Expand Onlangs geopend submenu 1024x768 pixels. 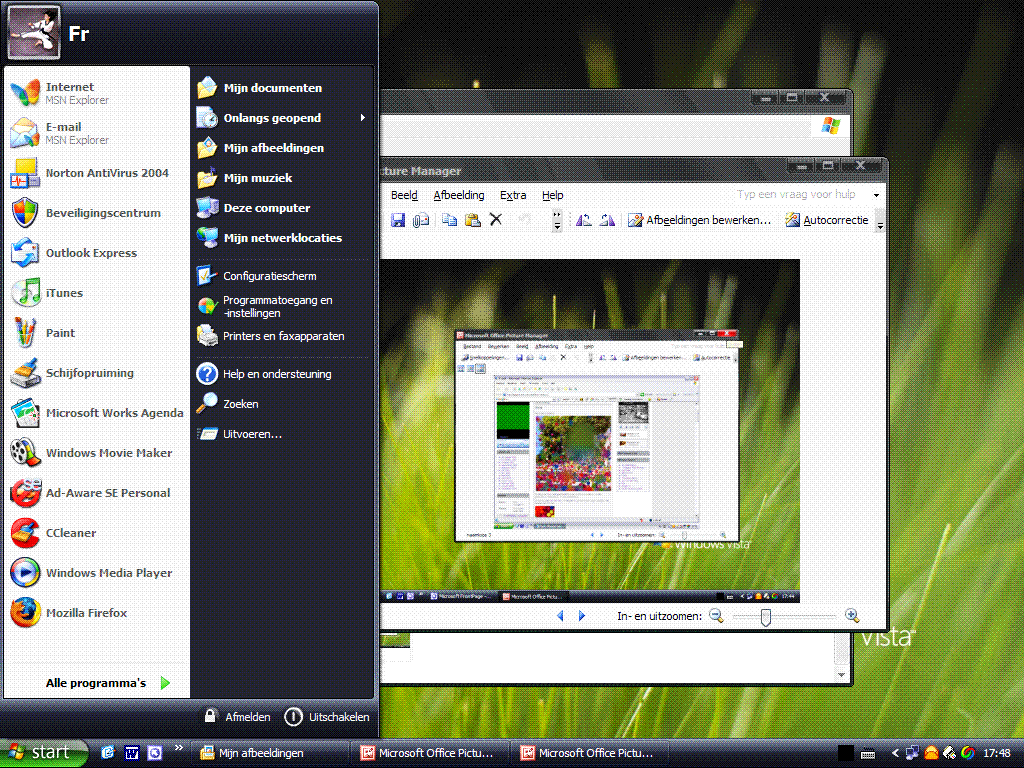click(x=281, y=118)
